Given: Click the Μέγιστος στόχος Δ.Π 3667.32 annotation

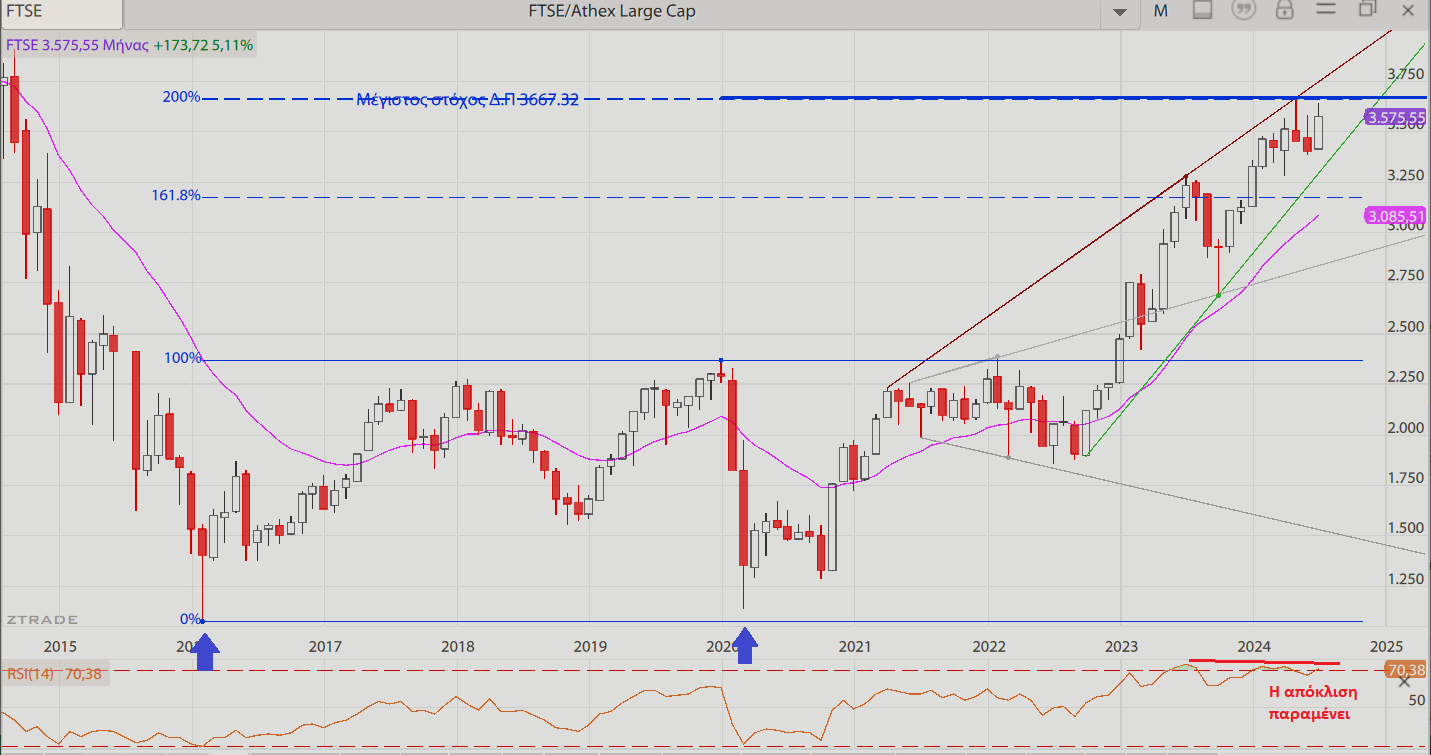Looking at the screenshot, I should pyautogui.click(x=468, y=99).
